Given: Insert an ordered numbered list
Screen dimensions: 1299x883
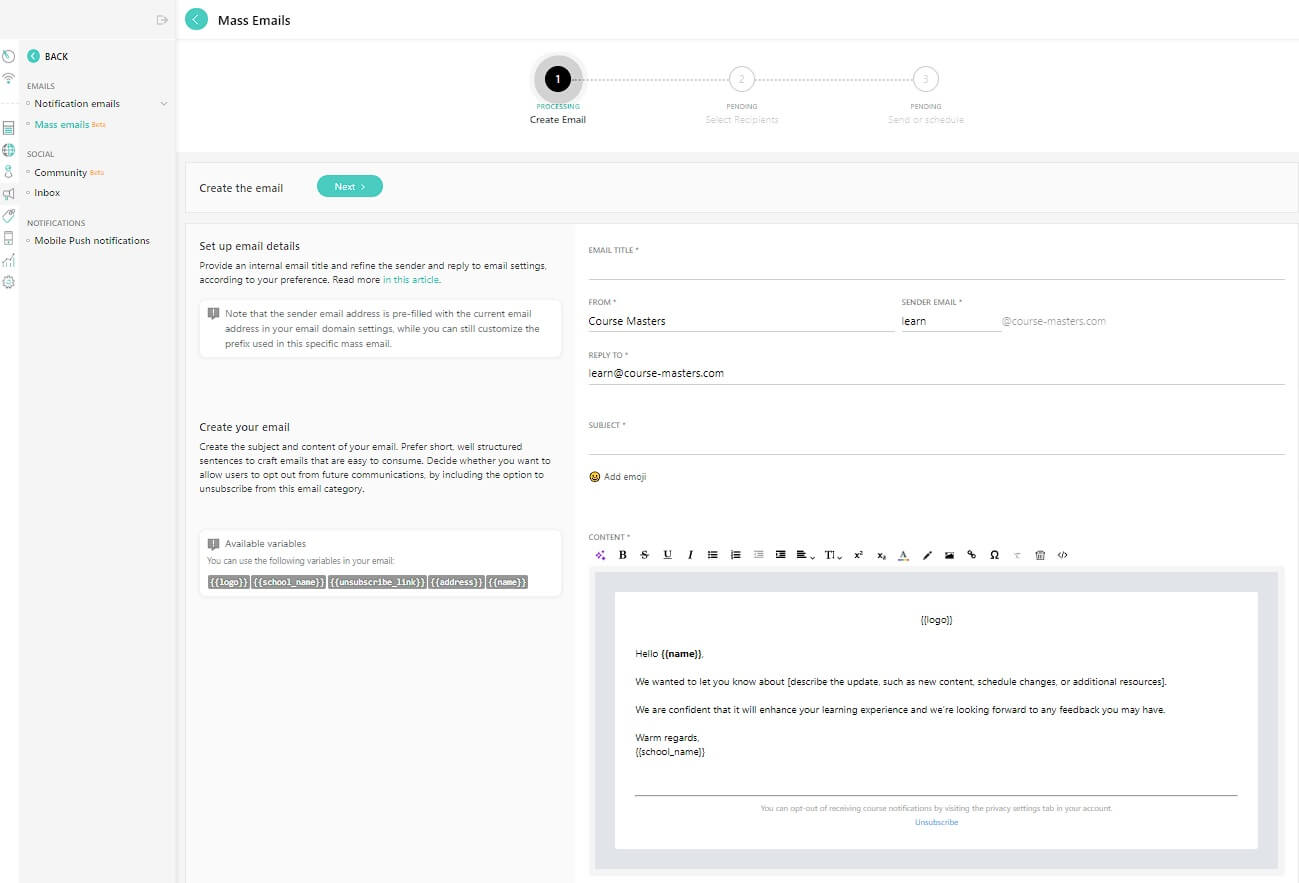Looking at the screenshot, I should (x=736, y=555).
